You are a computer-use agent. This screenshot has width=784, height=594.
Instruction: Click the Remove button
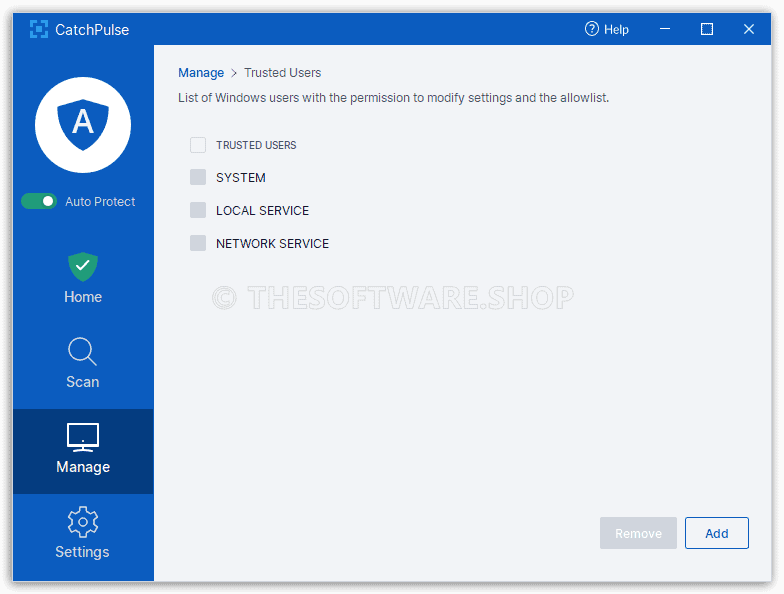pos(638,533)
